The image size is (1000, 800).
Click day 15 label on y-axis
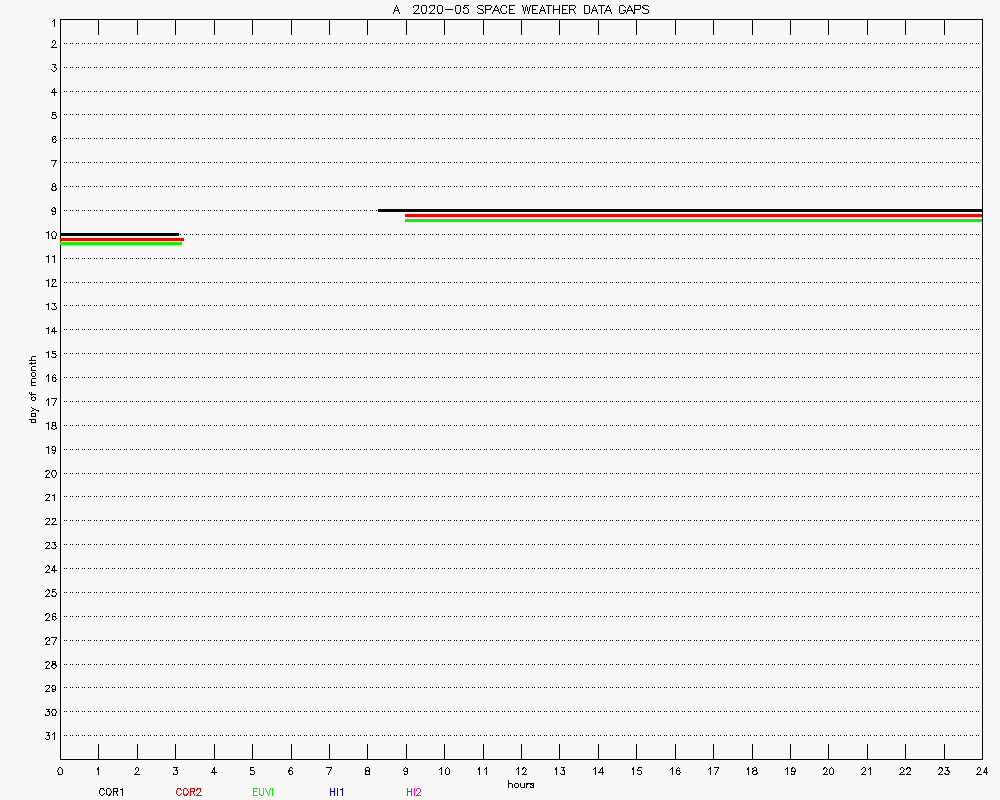coord(49,354)
